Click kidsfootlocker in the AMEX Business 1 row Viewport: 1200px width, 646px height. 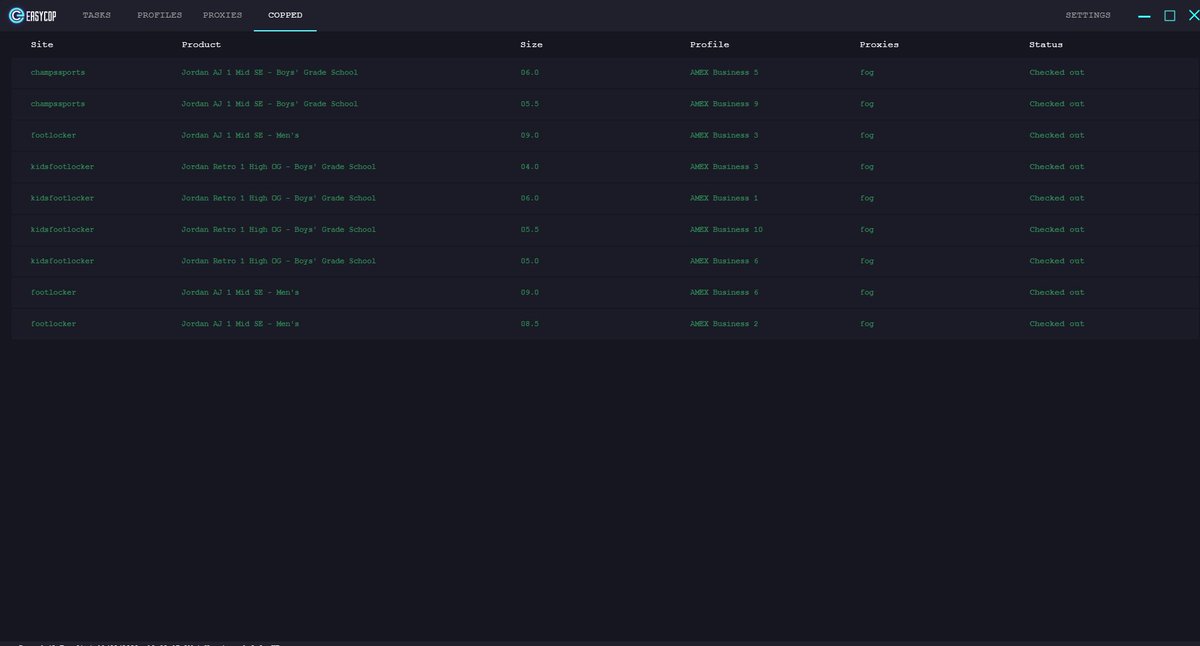coord(63,198)
